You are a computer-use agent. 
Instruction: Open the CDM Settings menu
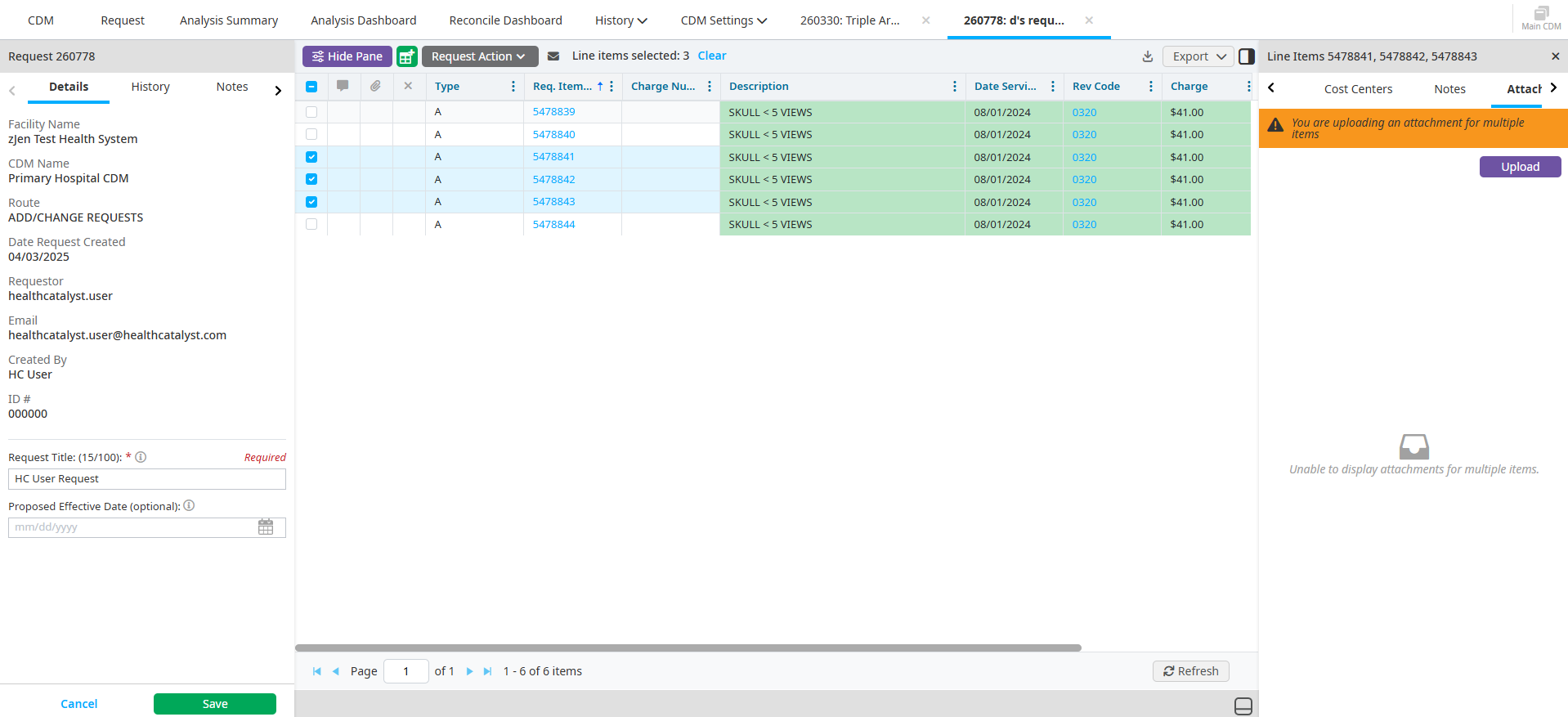click(x=724, y=20)
